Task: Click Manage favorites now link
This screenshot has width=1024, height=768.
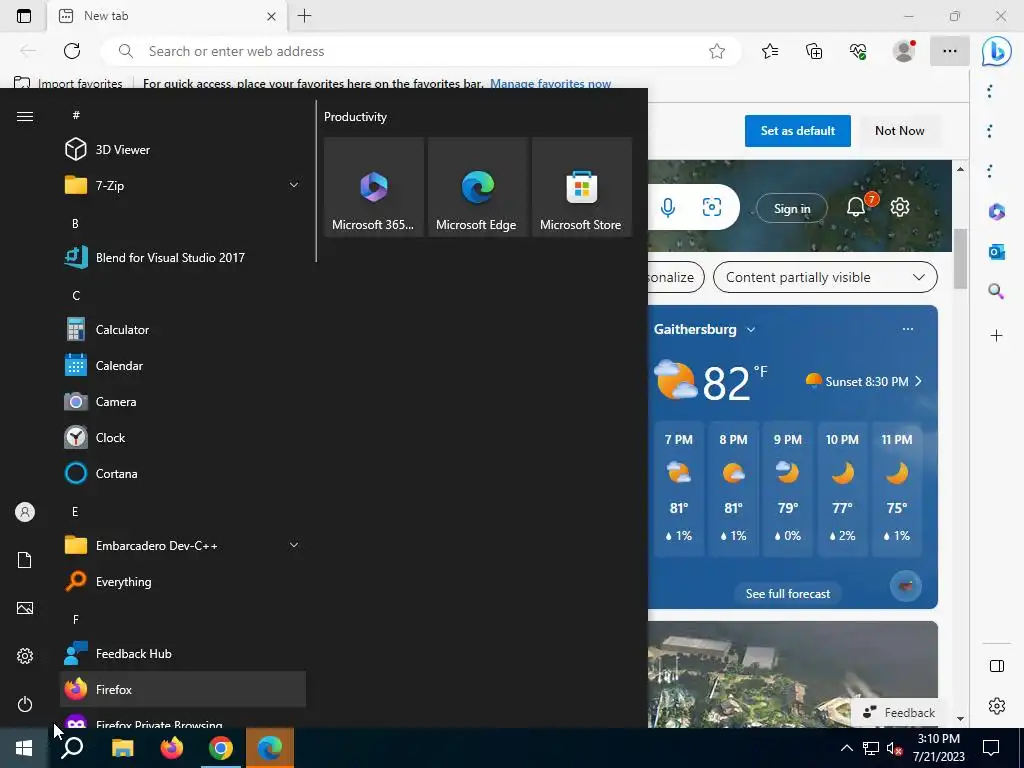Action: click(551, 84)
